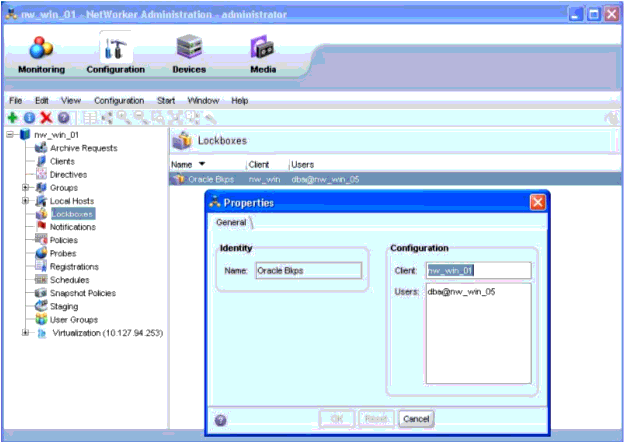This screenshot has width=624, height=442.
Task: Click the Snapshot Policies tree icon
Action: pos(41,293)
